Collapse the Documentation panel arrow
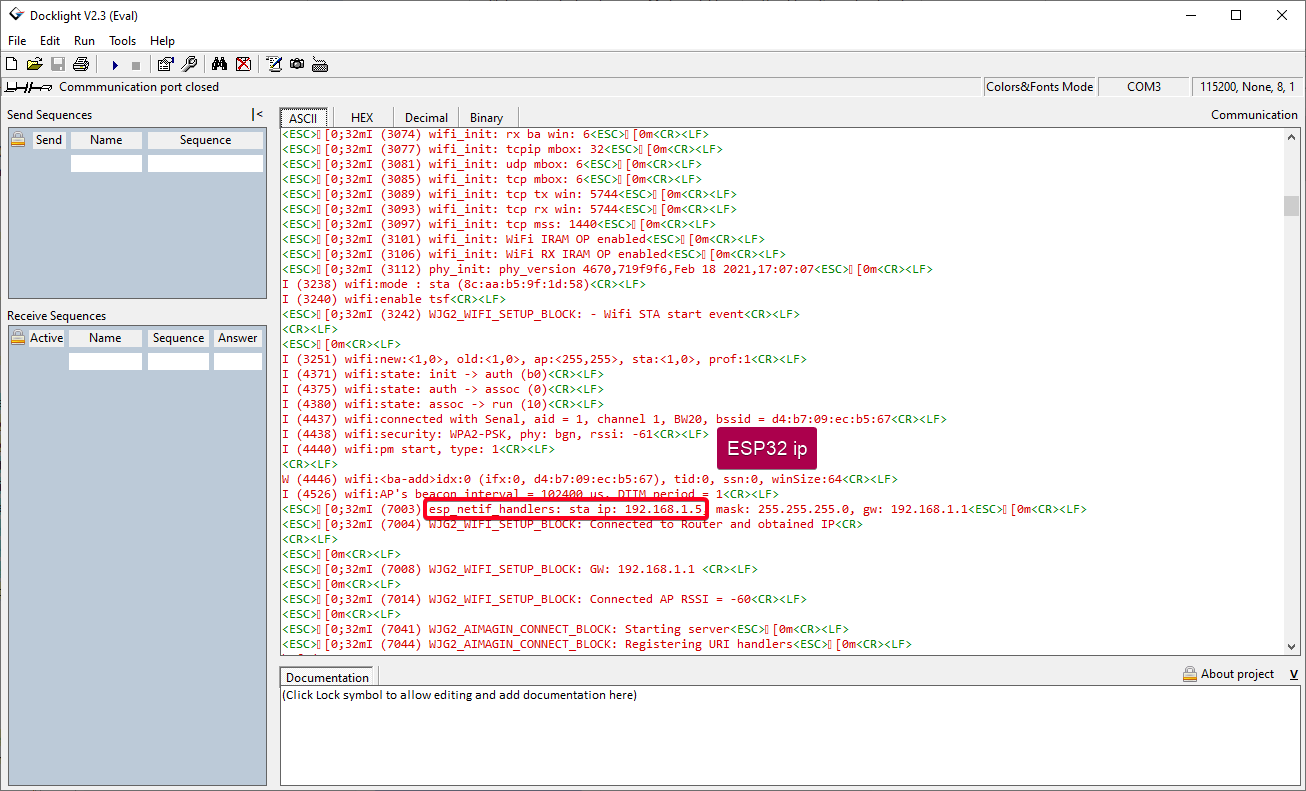This screenshot has height=791, width=1306. coord(1294,674)
